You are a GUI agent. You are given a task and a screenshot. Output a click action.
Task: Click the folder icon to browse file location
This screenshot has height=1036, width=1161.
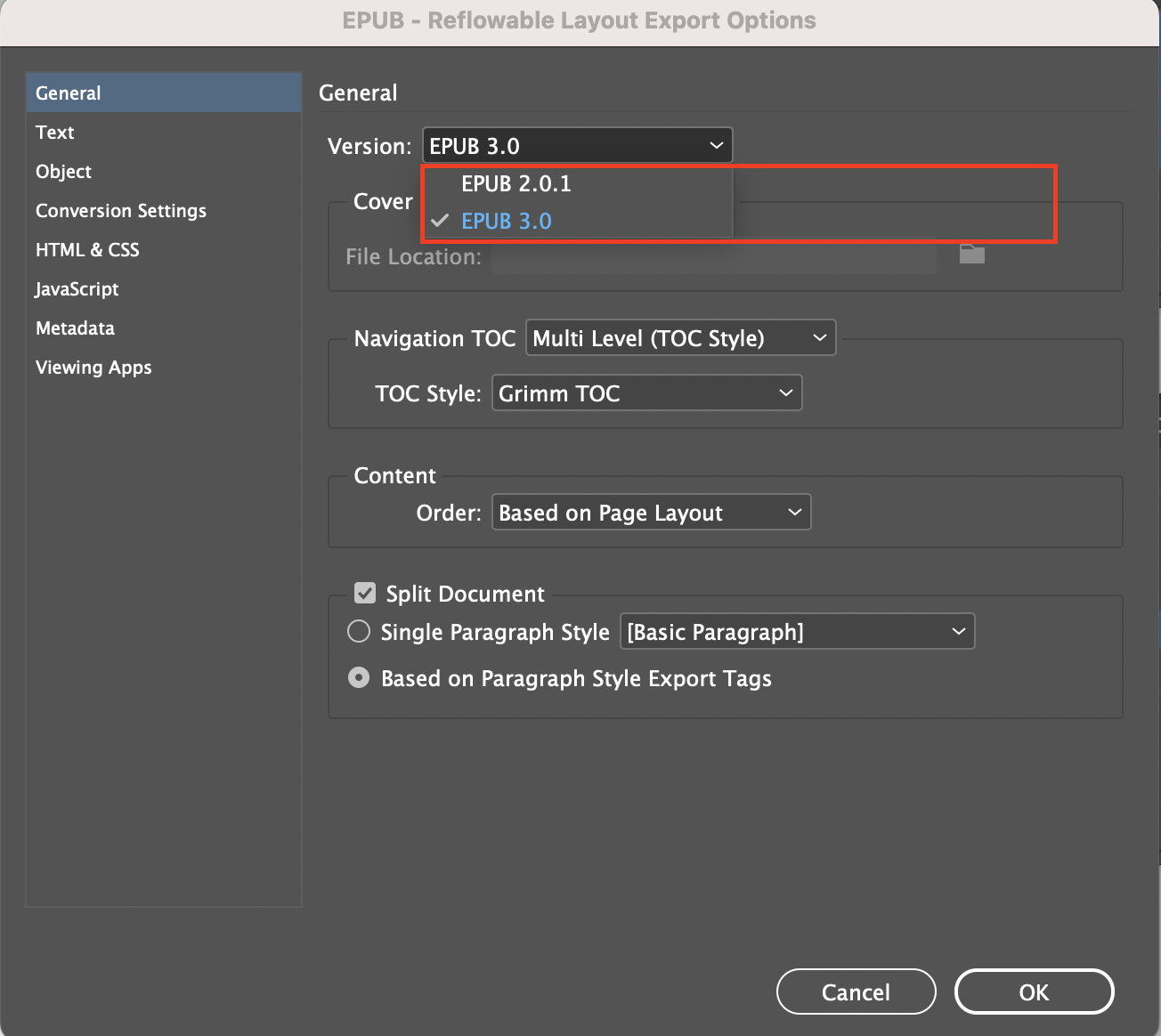tap(971, 254)
